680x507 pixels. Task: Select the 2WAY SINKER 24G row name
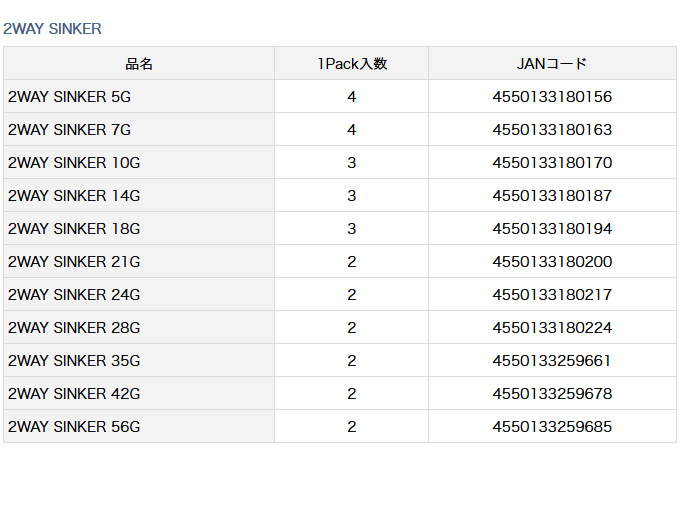point(73,295)
